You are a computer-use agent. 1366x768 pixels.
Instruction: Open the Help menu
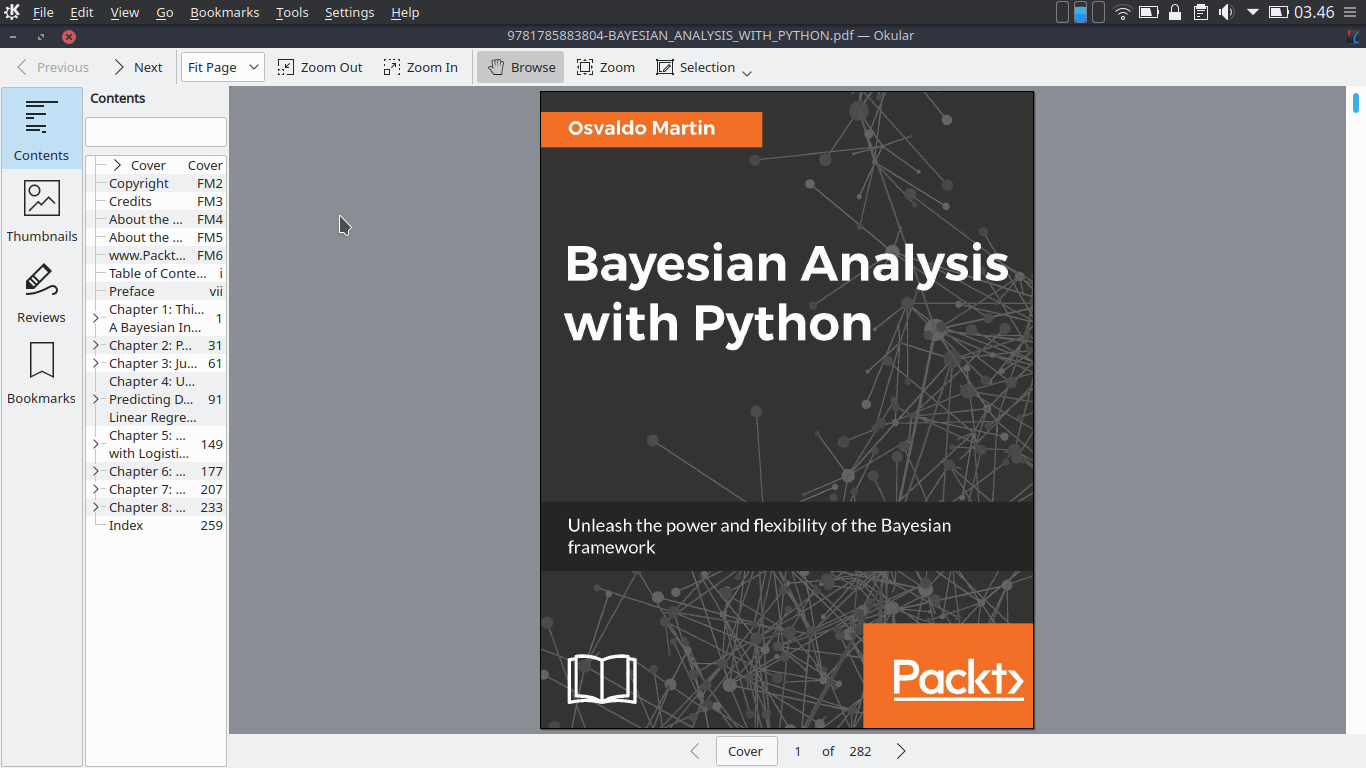tap(405, 12)
